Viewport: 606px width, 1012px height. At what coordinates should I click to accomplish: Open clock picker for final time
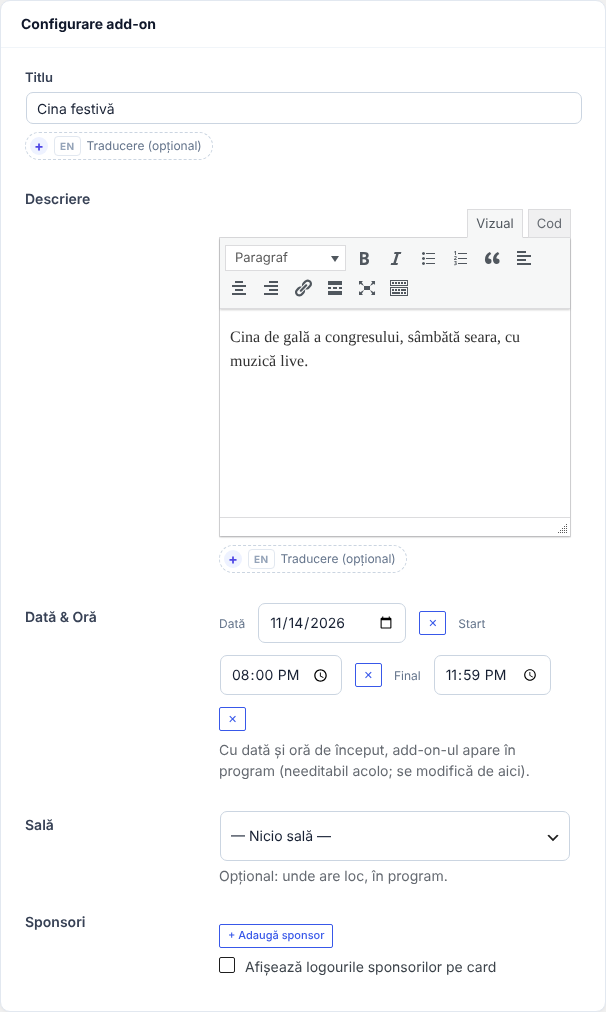[x=530, y=675]
